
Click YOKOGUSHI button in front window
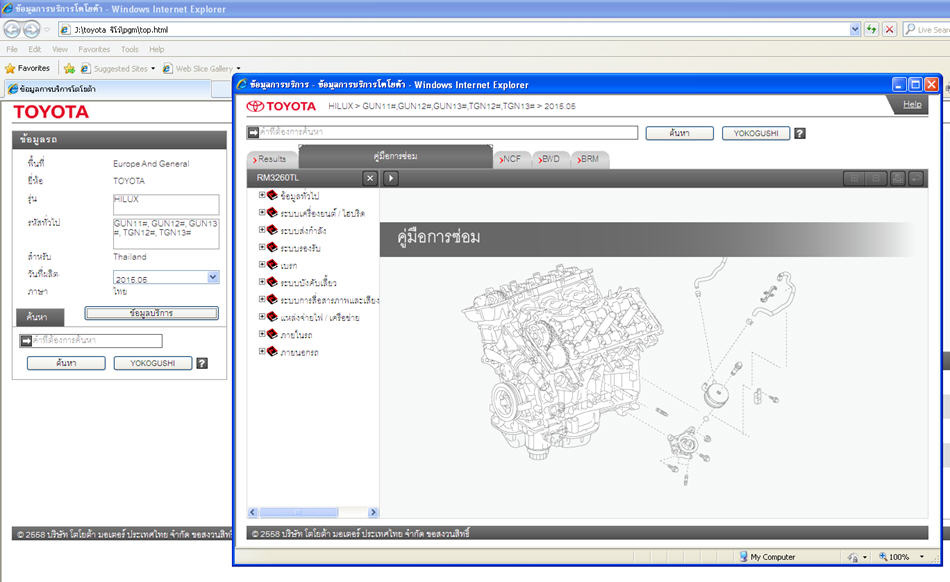coord(756,133)
